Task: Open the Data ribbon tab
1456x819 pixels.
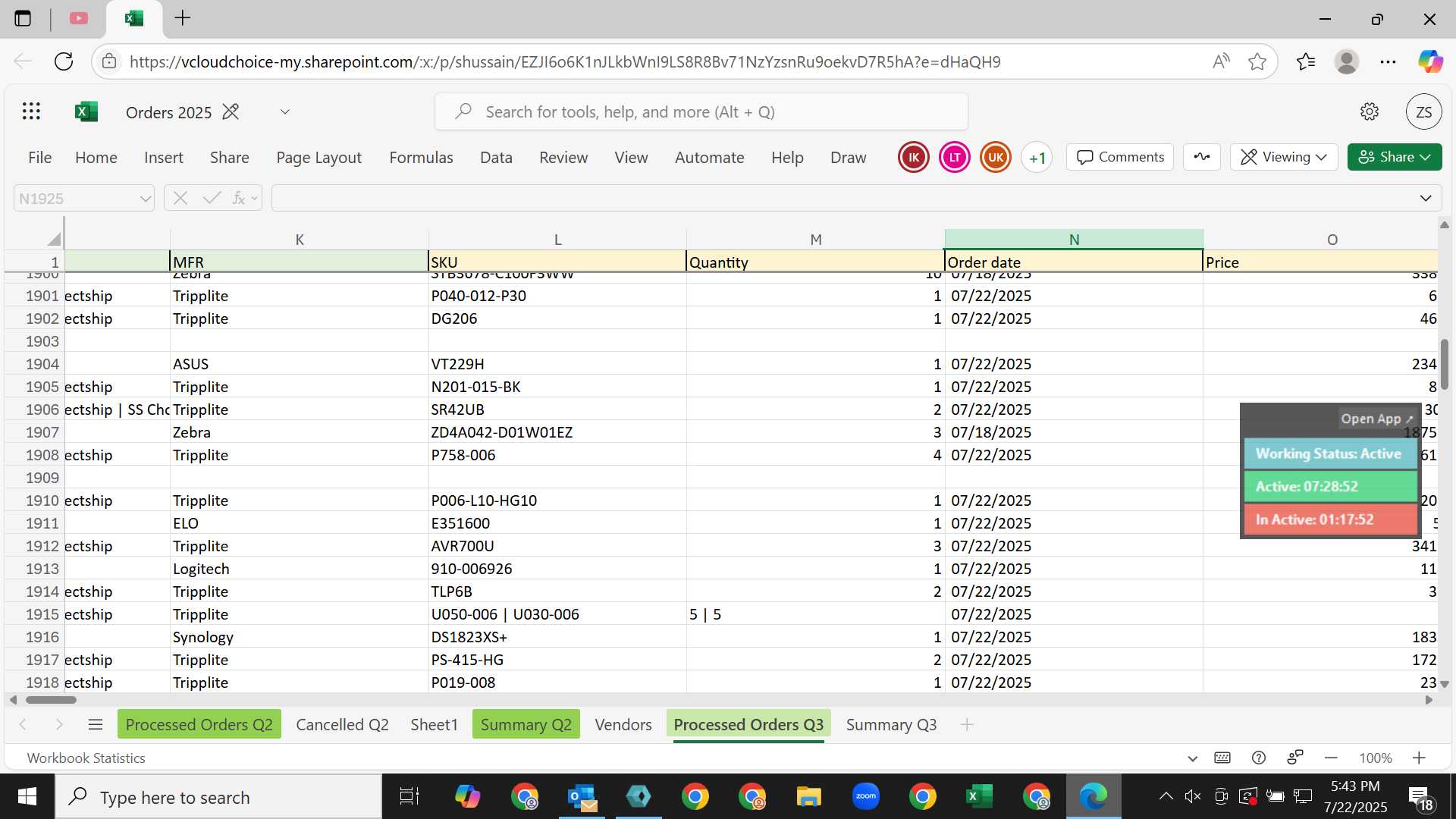Action: pyautogui.click(x=496, y=158)
